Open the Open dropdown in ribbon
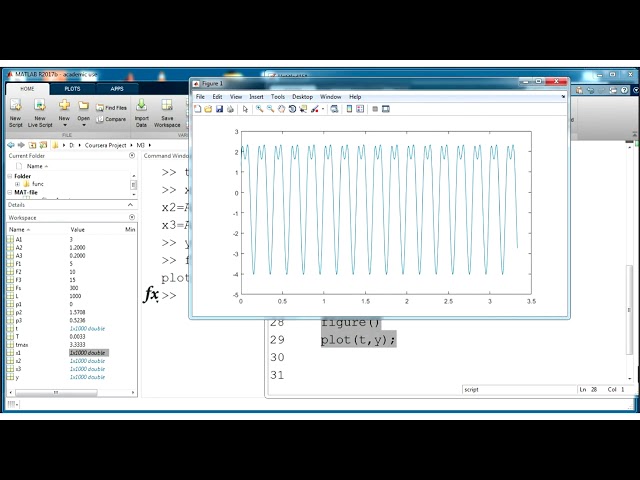This screenshot has height=480, width=640. 84,113
